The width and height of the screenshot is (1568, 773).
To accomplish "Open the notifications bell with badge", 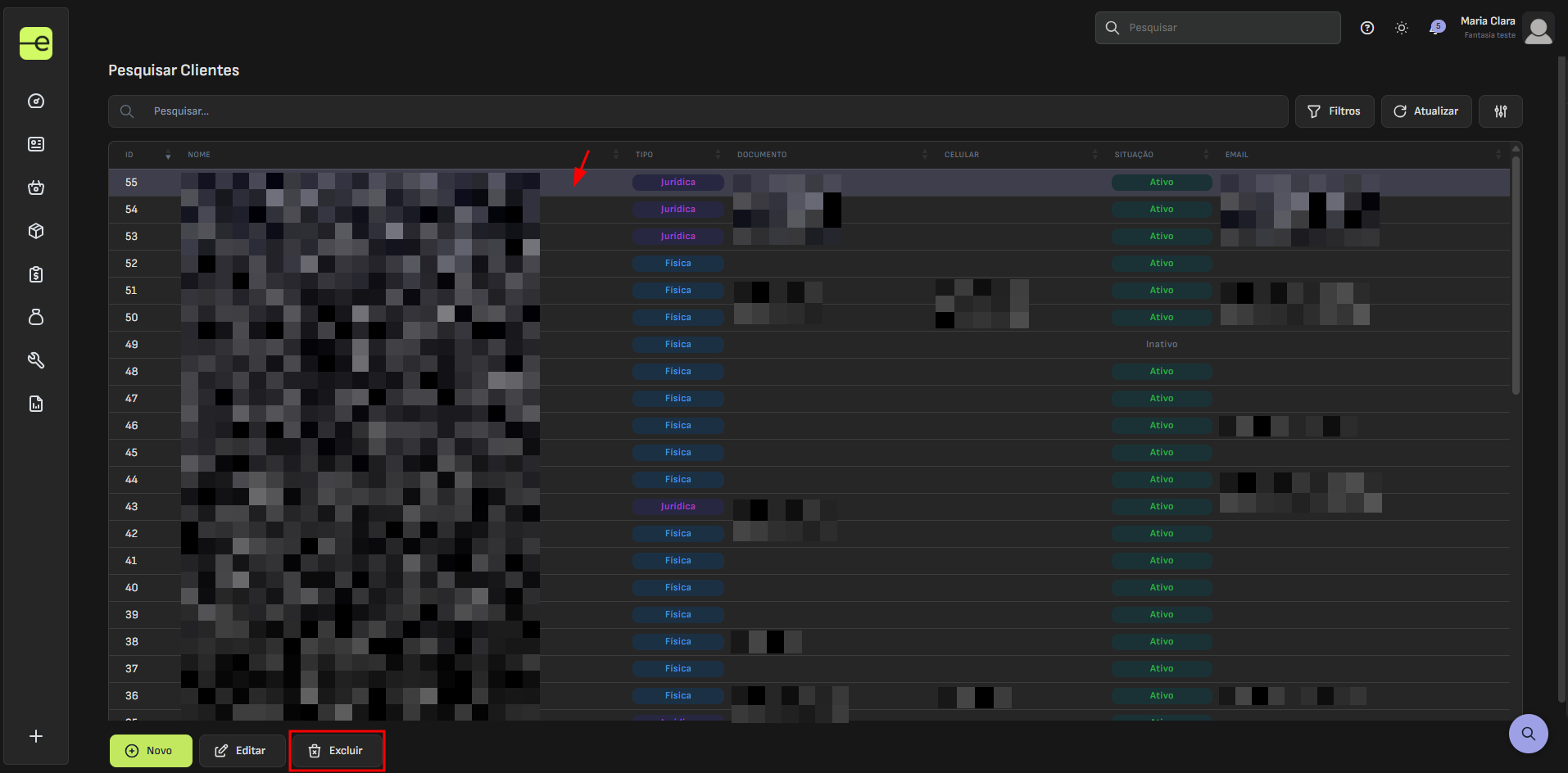I will coord(1437,28).
